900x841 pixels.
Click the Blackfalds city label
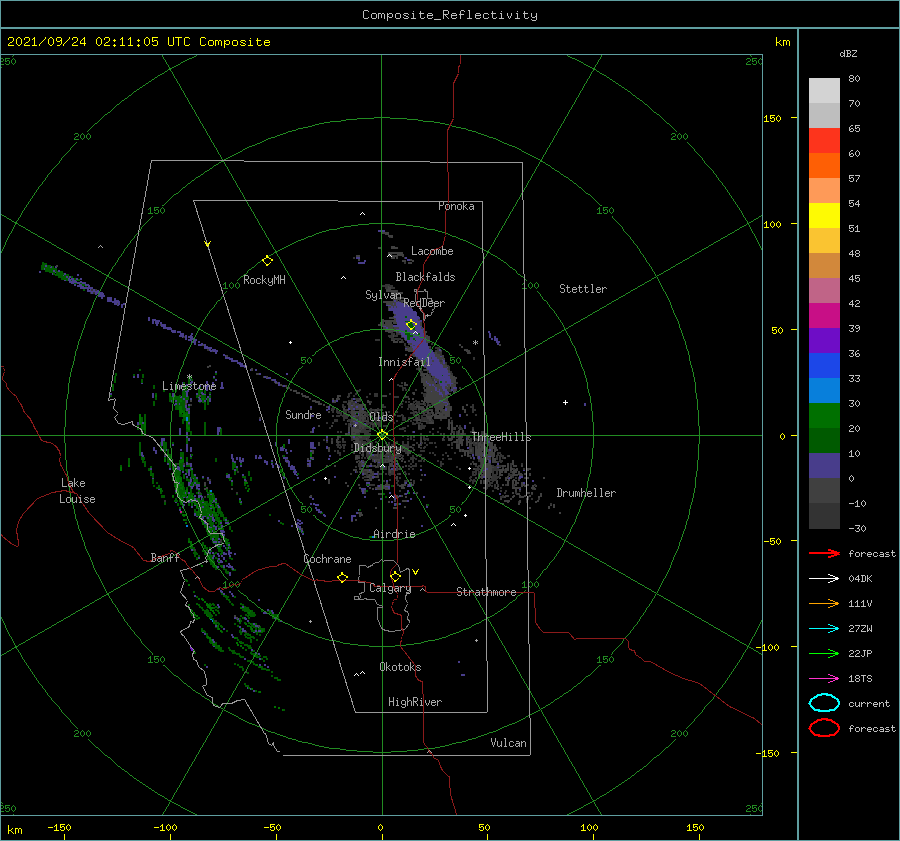coord(425,277)
